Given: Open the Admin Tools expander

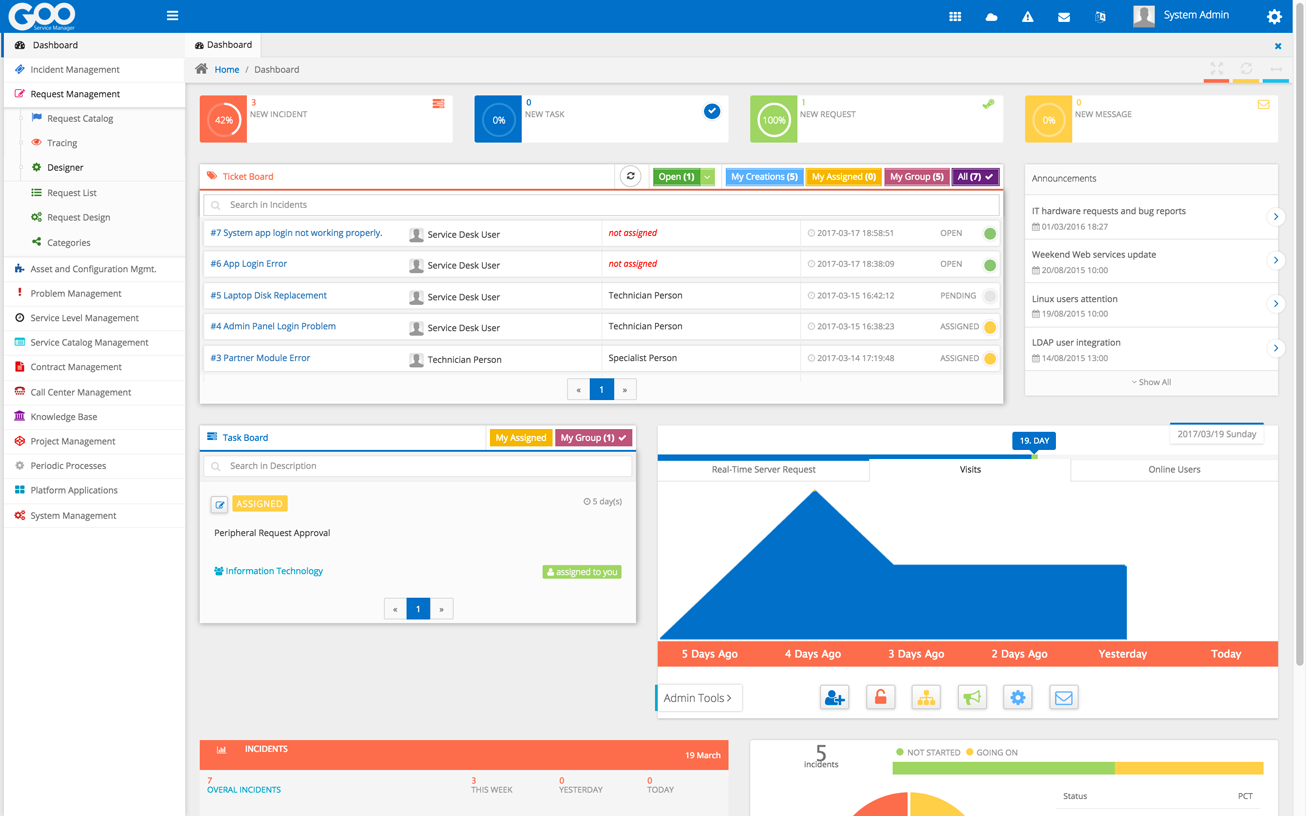Looking at the screenshot, I should pos(698,698).
